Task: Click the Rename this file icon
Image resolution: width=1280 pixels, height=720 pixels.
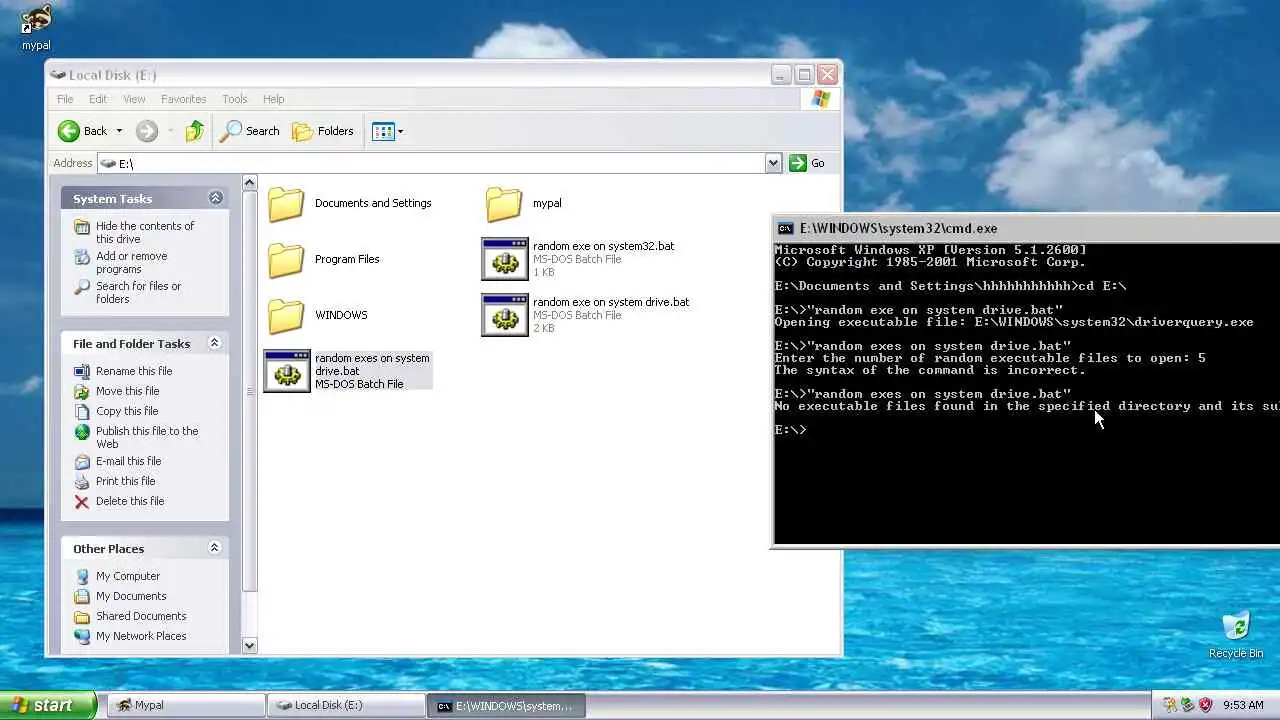Action: (x=82, y=371)
